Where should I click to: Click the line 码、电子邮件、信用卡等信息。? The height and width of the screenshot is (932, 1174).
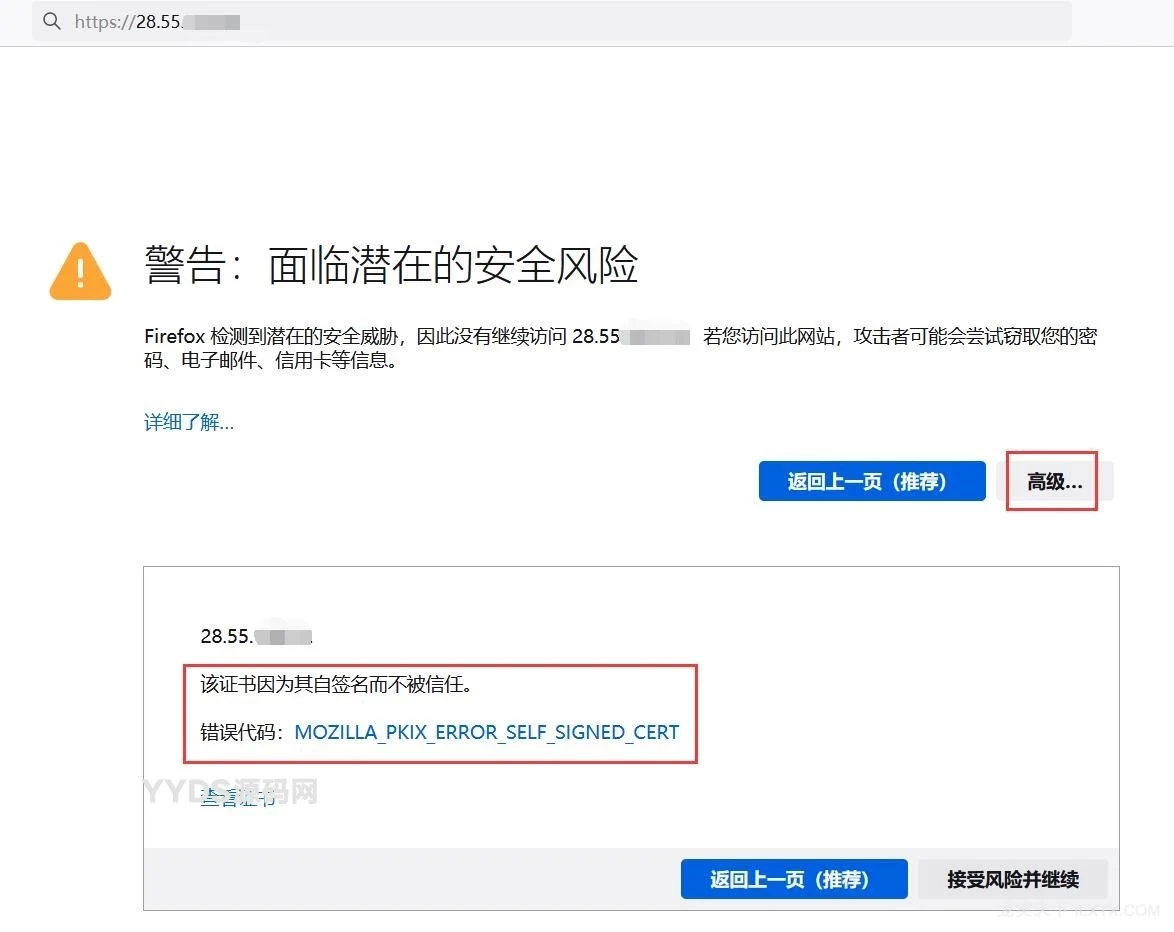point(270,361)
